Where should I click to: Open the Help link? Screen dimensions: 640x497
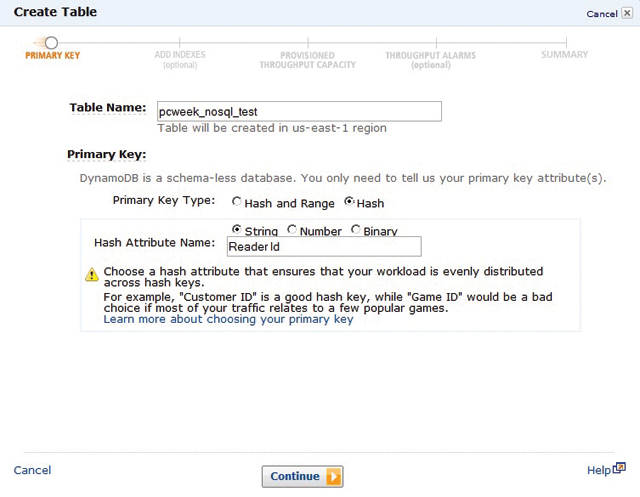tap(599, 470)
